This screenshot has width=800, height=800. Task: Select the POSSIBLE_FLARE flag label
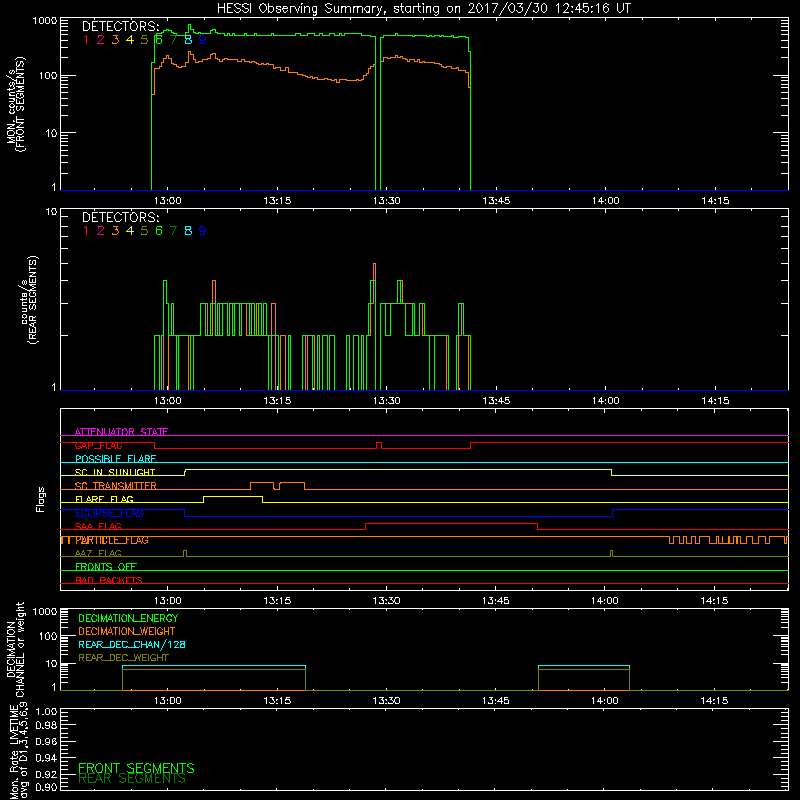pyautogui.click(x=115, y=459)
